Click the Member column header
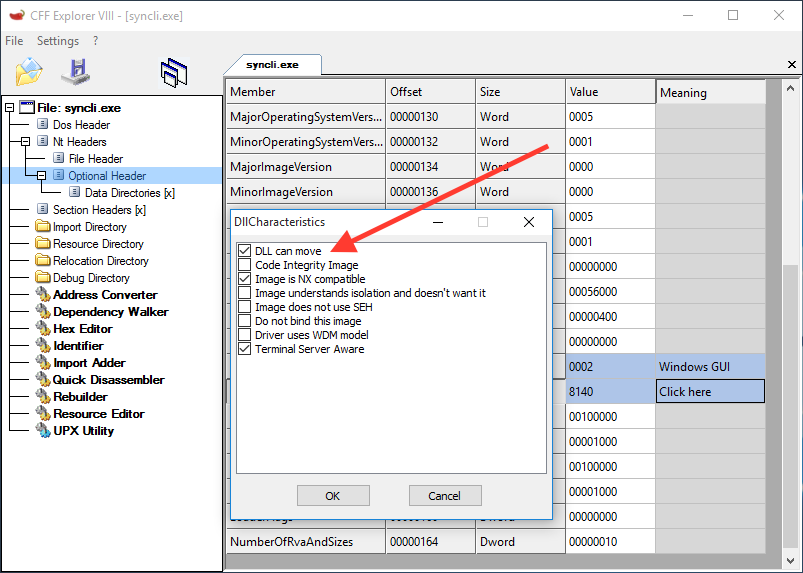The width and height of the screenshot is (803, 573). click(306, 92)
